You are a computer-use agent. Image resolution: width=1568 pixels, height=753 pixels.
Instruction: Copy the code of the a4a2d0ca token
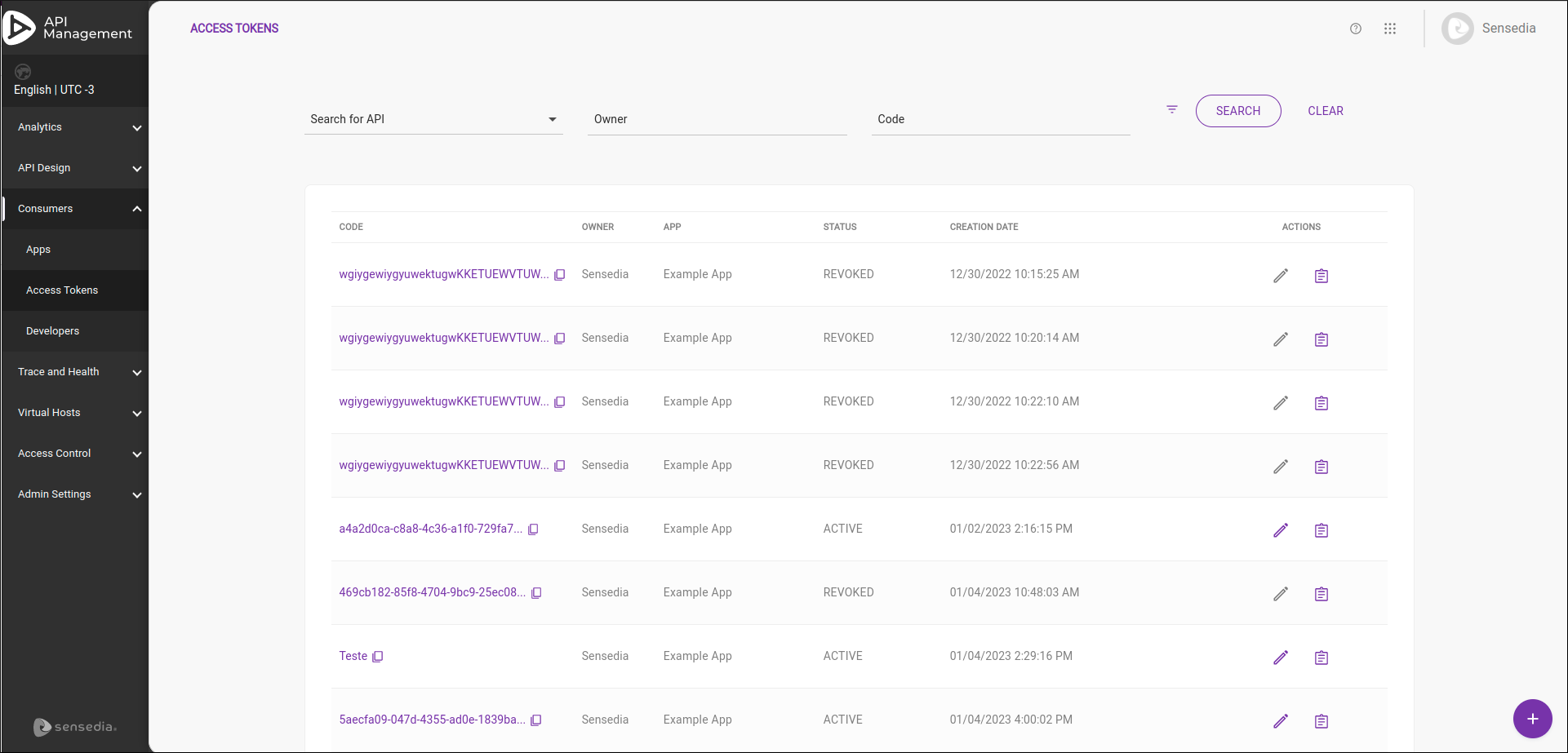[534, 529]
